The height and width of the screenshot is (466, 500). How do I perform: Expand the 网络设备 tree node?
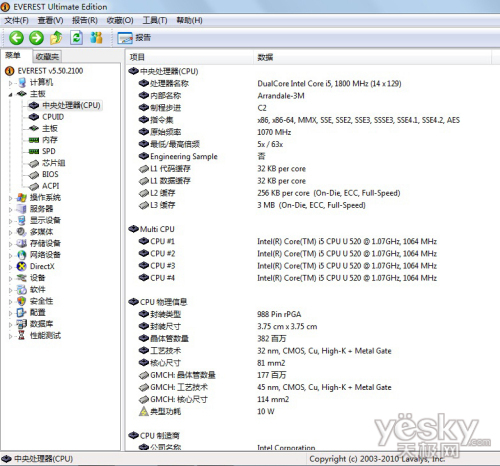[x=10, y=256]
